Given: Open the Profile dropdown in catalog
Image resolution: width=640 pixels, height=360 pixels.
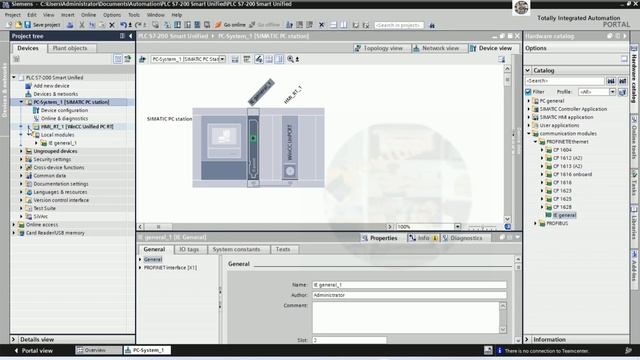Looking at the screenshot, I should pos(612,92).
